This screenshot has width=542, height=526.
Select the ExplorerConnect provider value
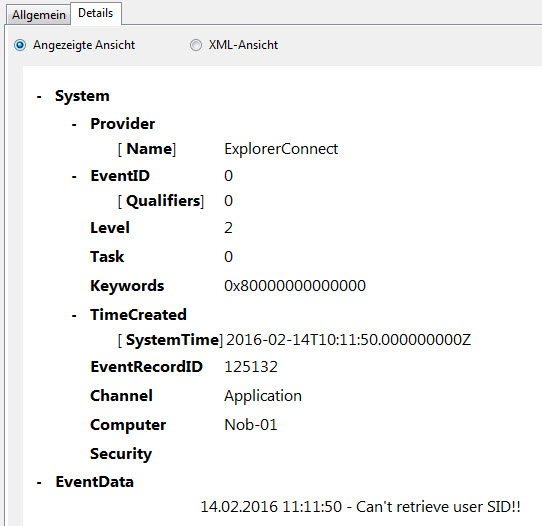pyautogui.click(x=281, y=149)
